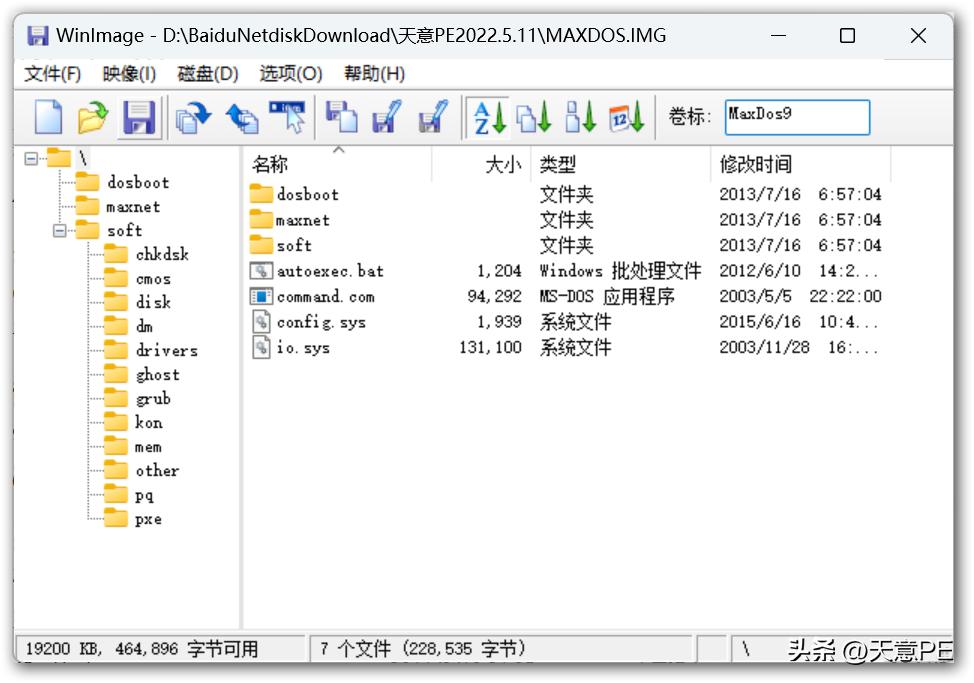Click the sort by type toolbar icon
Viewport: 974px width, 683px height.
coord(534,117)
